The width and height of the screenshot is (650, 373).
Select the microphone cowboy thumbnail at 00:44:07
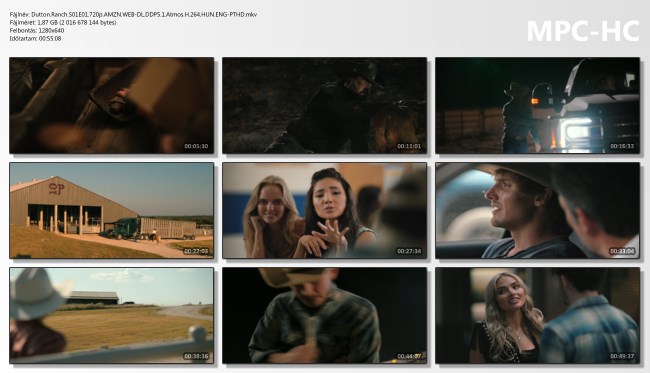tap(325, 315)
